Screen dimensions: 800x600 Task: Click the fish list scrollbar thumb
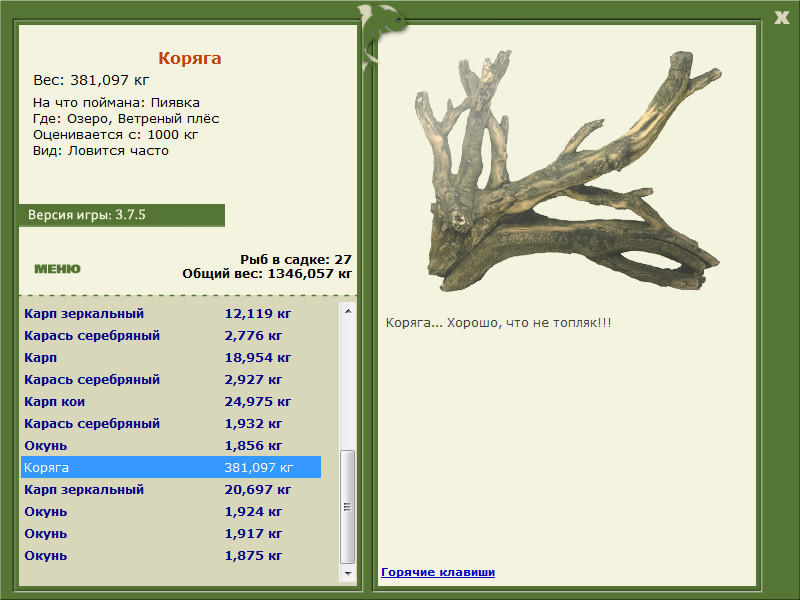coord(348,507)
